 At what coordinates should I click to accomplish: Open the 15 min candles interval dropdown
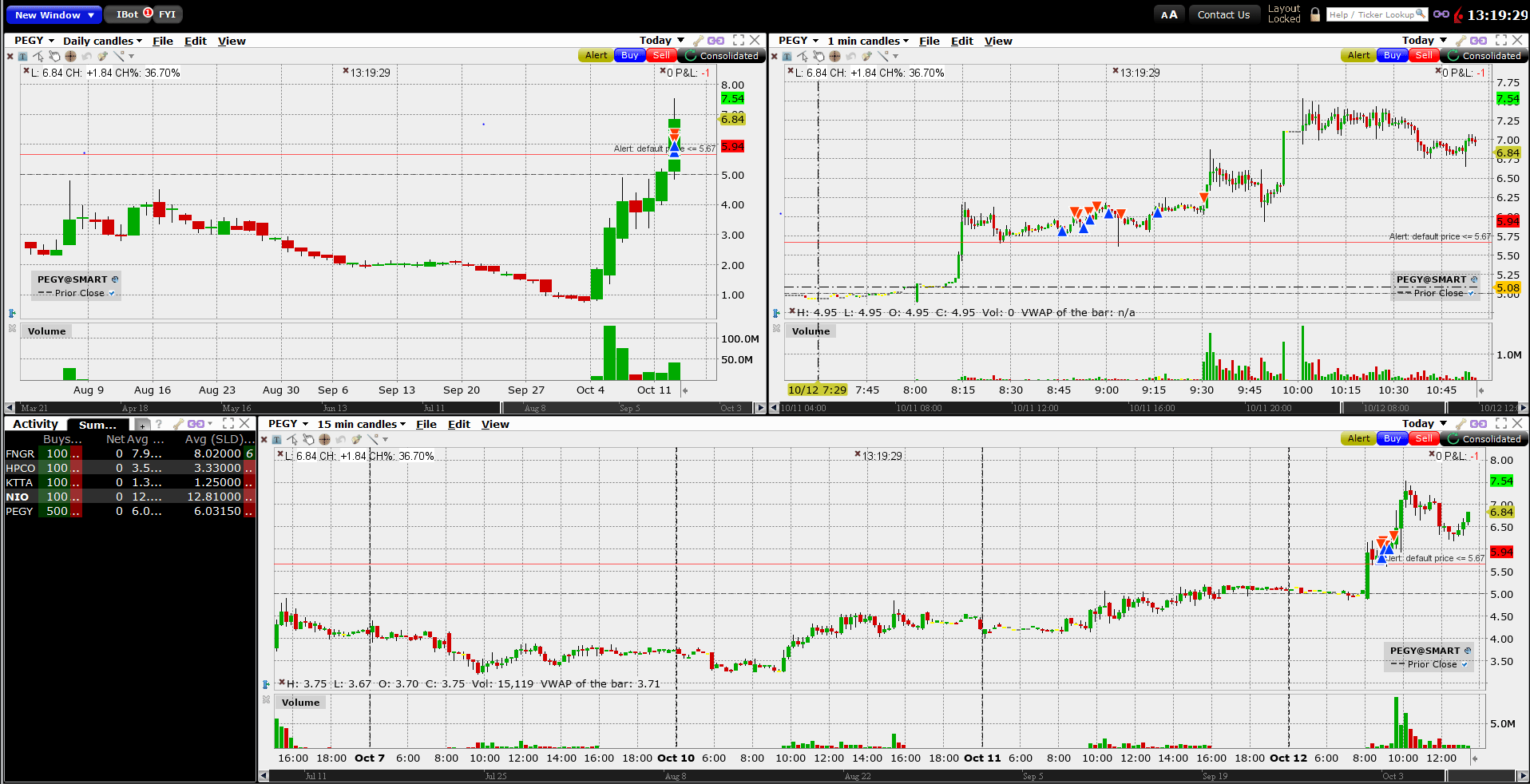pos(362,424)
